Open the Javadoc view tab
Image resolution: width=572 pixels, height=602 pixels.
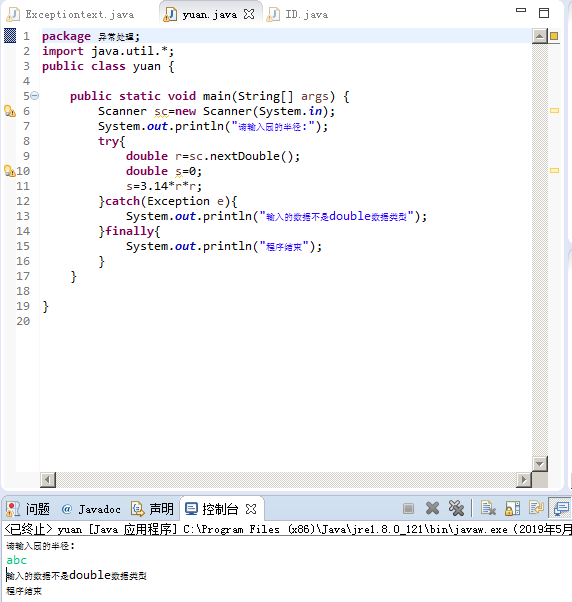(91, 509)
